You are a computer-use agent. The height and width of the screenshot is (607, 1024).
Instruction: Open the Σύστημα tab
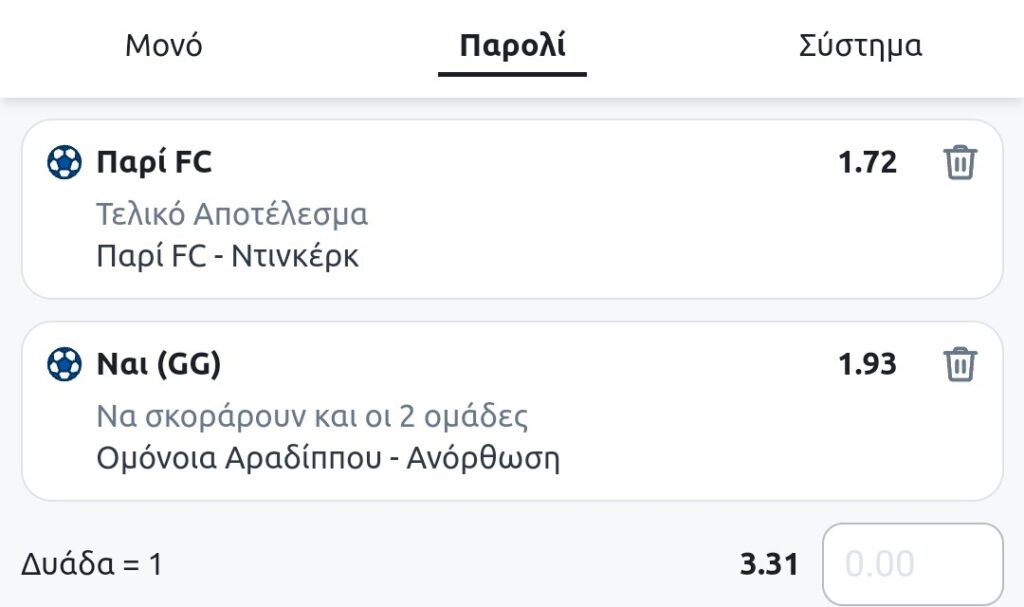click(x=860, y=46)
